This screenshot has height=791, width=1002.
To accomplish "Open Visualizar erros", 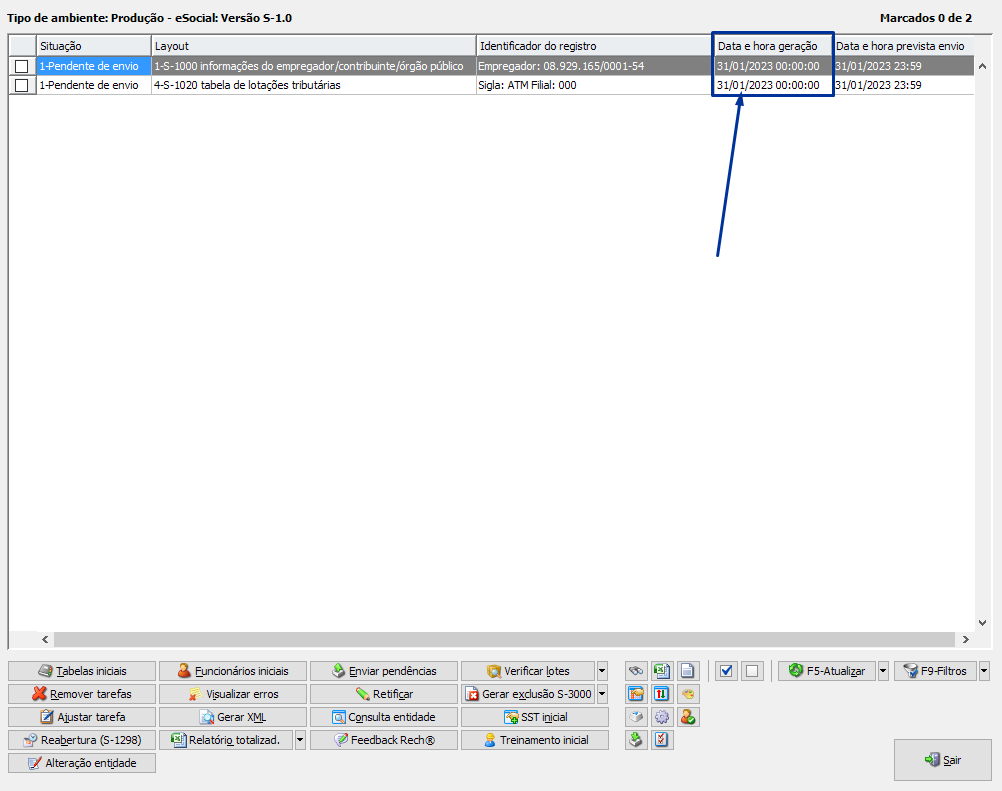I will click(233, 694).
